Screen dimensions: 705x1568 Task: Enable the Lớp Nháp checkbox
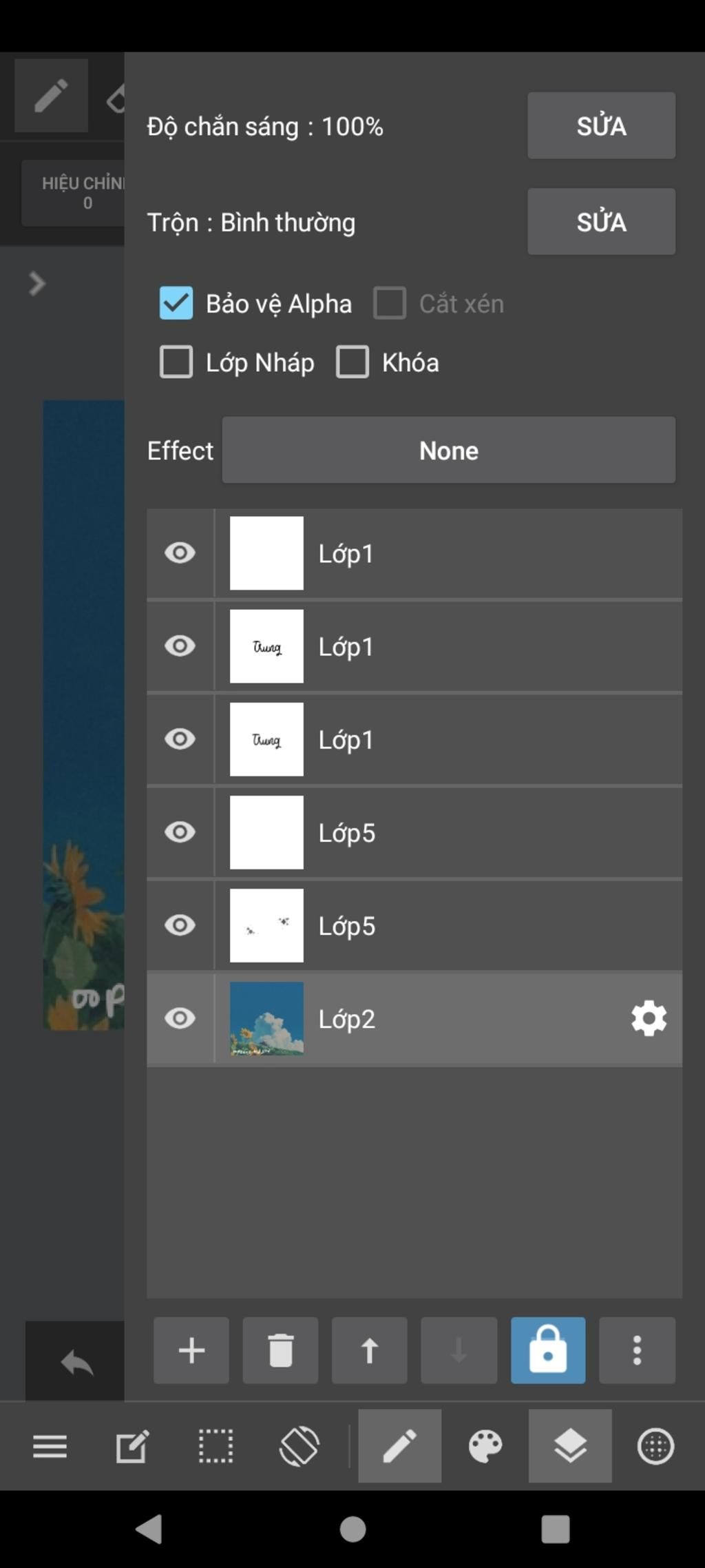(176, 362)
